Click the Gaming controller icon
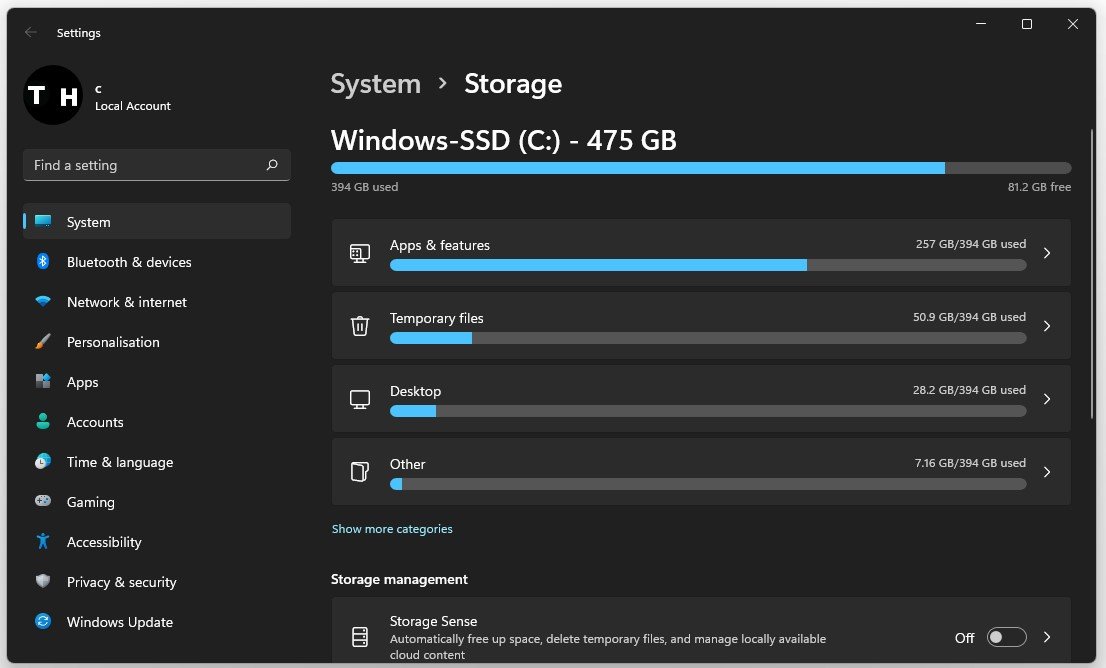The image size is (1106, 668). 43,502
